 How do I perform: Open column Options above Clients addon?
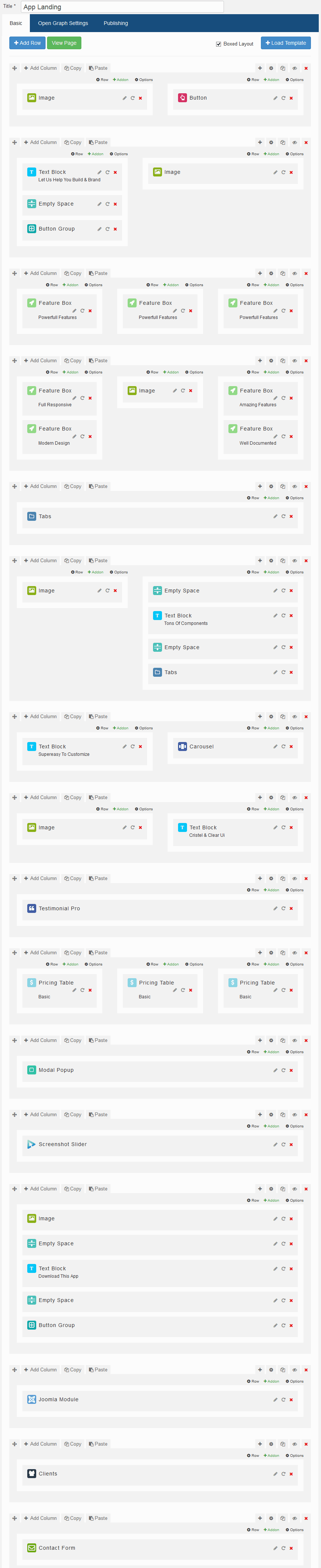pyautogui.click(x=295, y=1456)
